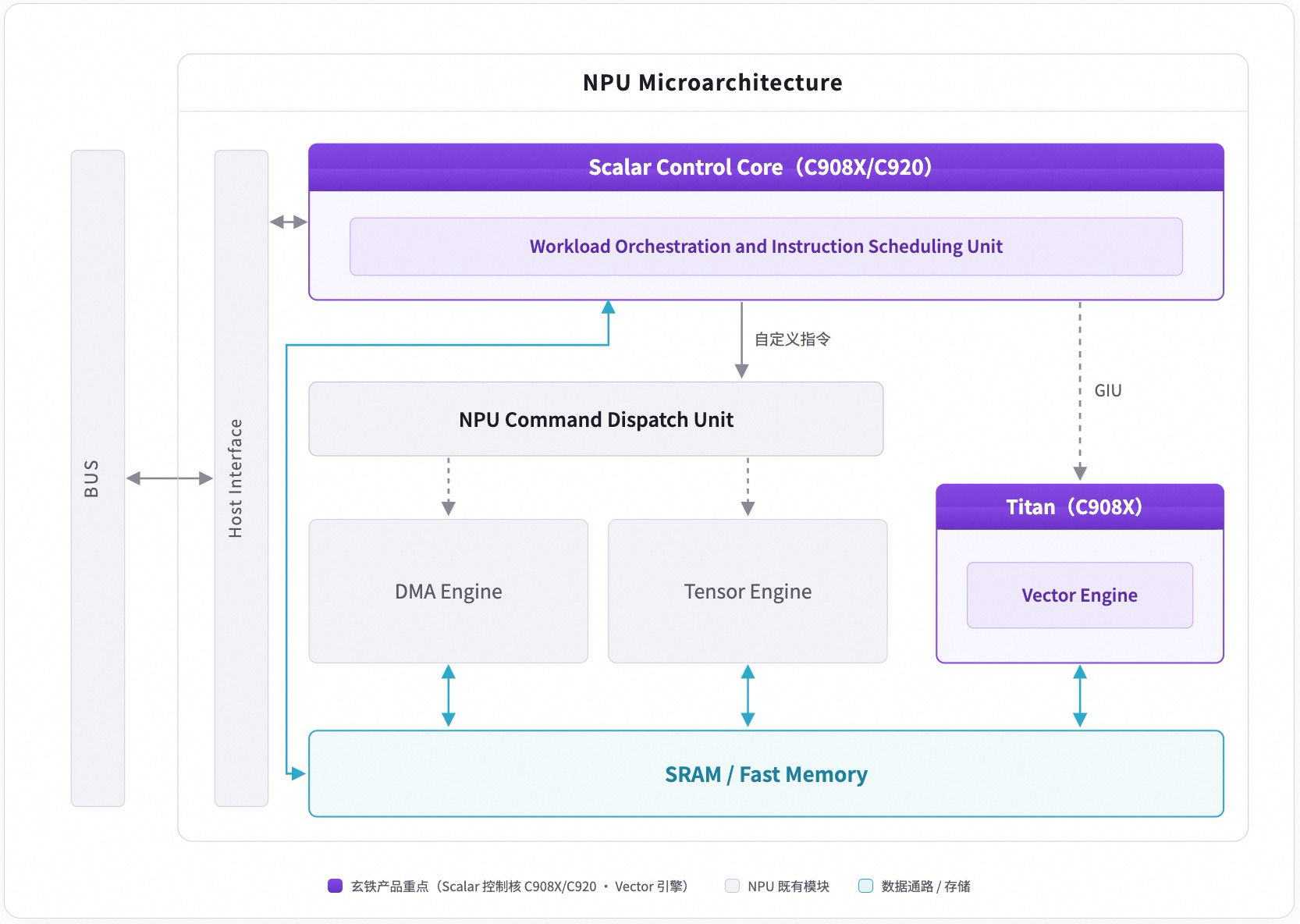The height and width of the screenshot is (924, 1300).
Task: Click the Scalar Control Core header bar
Action: point(765,167)
